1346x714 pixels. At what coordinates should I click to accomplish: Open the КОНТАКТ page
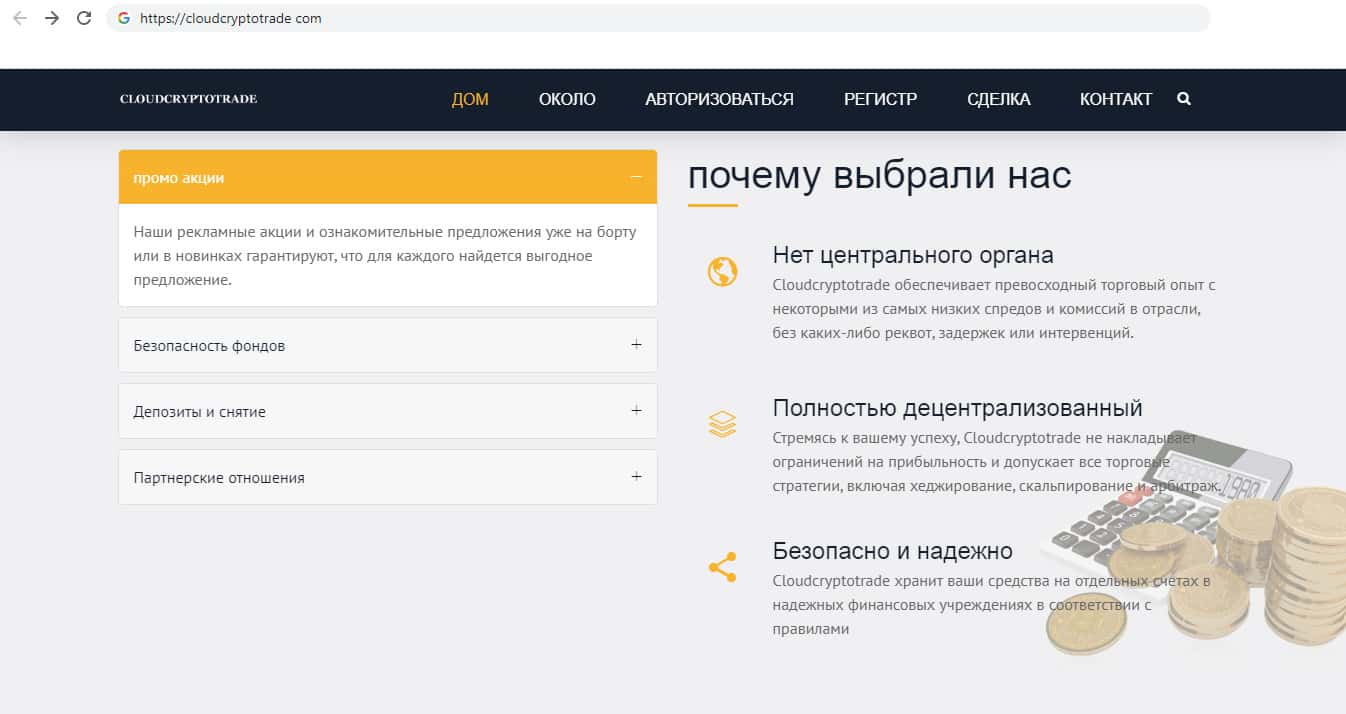point(1115,99)
